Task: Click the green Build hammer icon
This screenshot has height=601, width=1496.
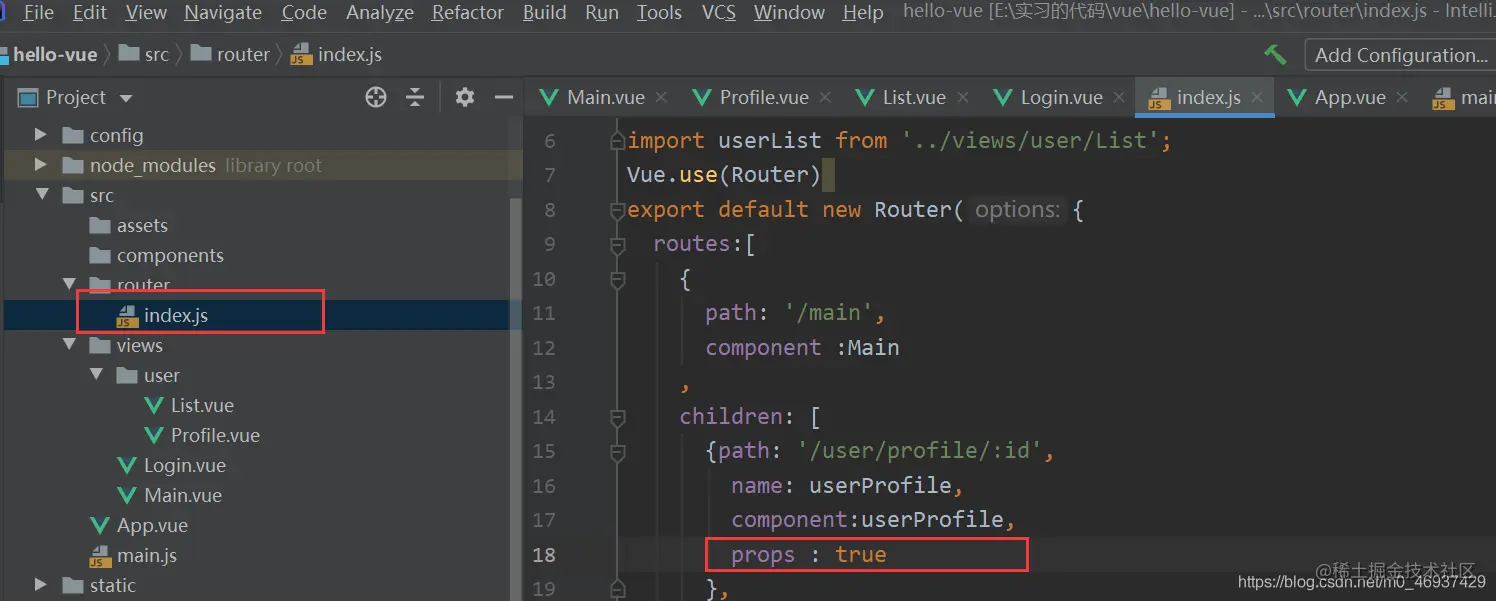Action: 1275,54
